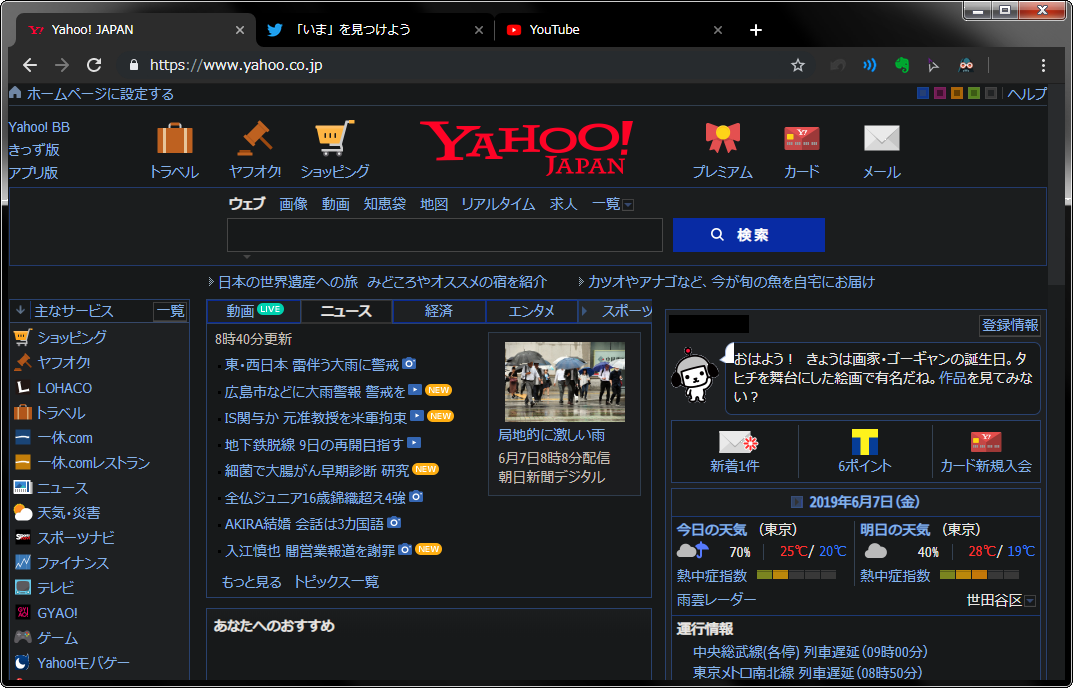Open 一覧 button beside 主なサービス
This screenshot has height=688, width=1073.
click(170, 311)
